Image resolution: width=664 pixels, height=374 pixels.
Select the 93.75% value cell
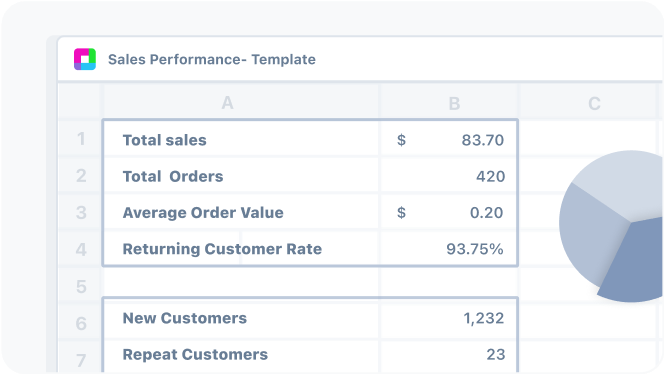448,249
